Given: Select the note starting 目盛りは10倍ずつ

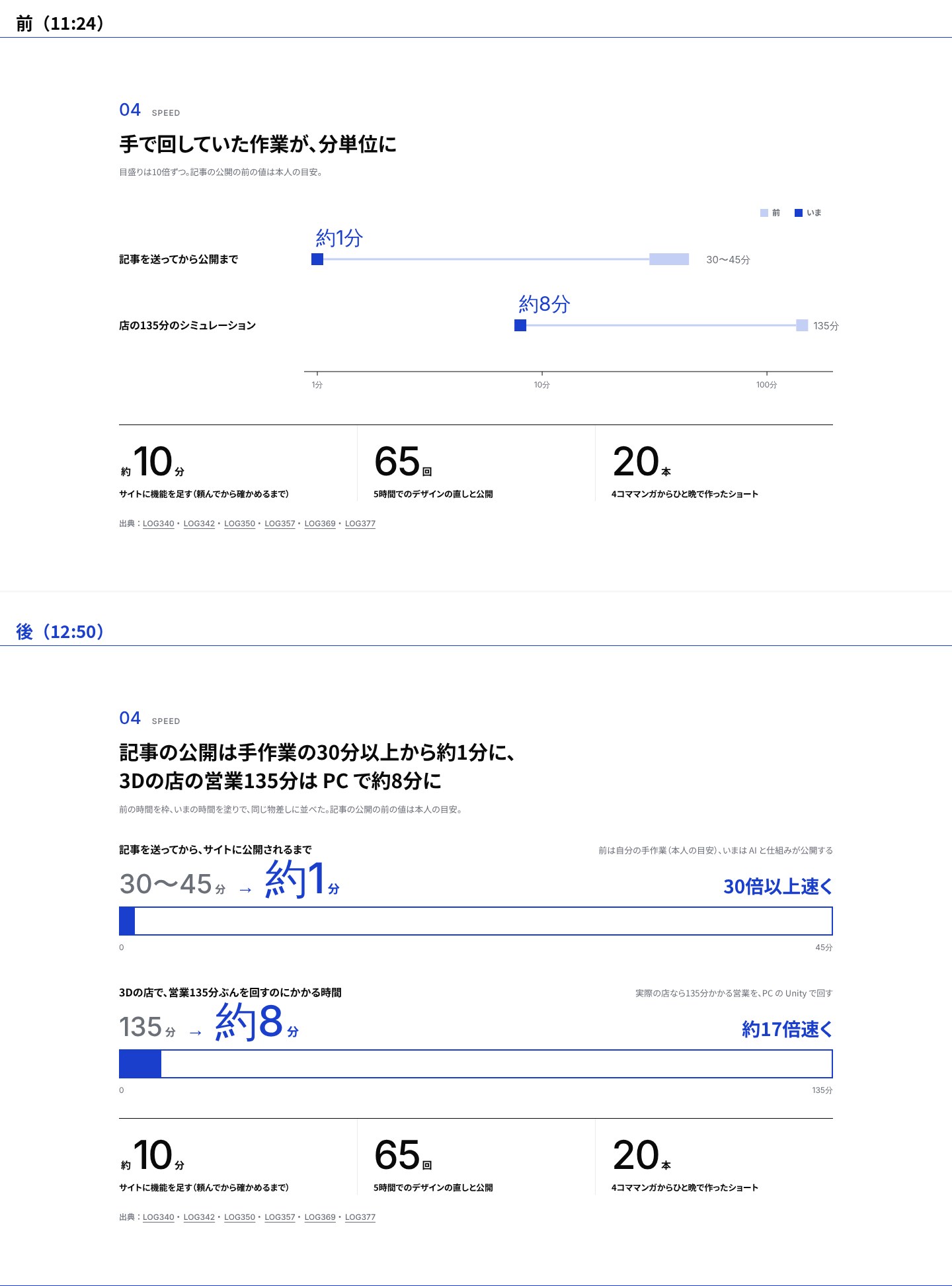Looking at the screenshot, I should pos(221,173).
